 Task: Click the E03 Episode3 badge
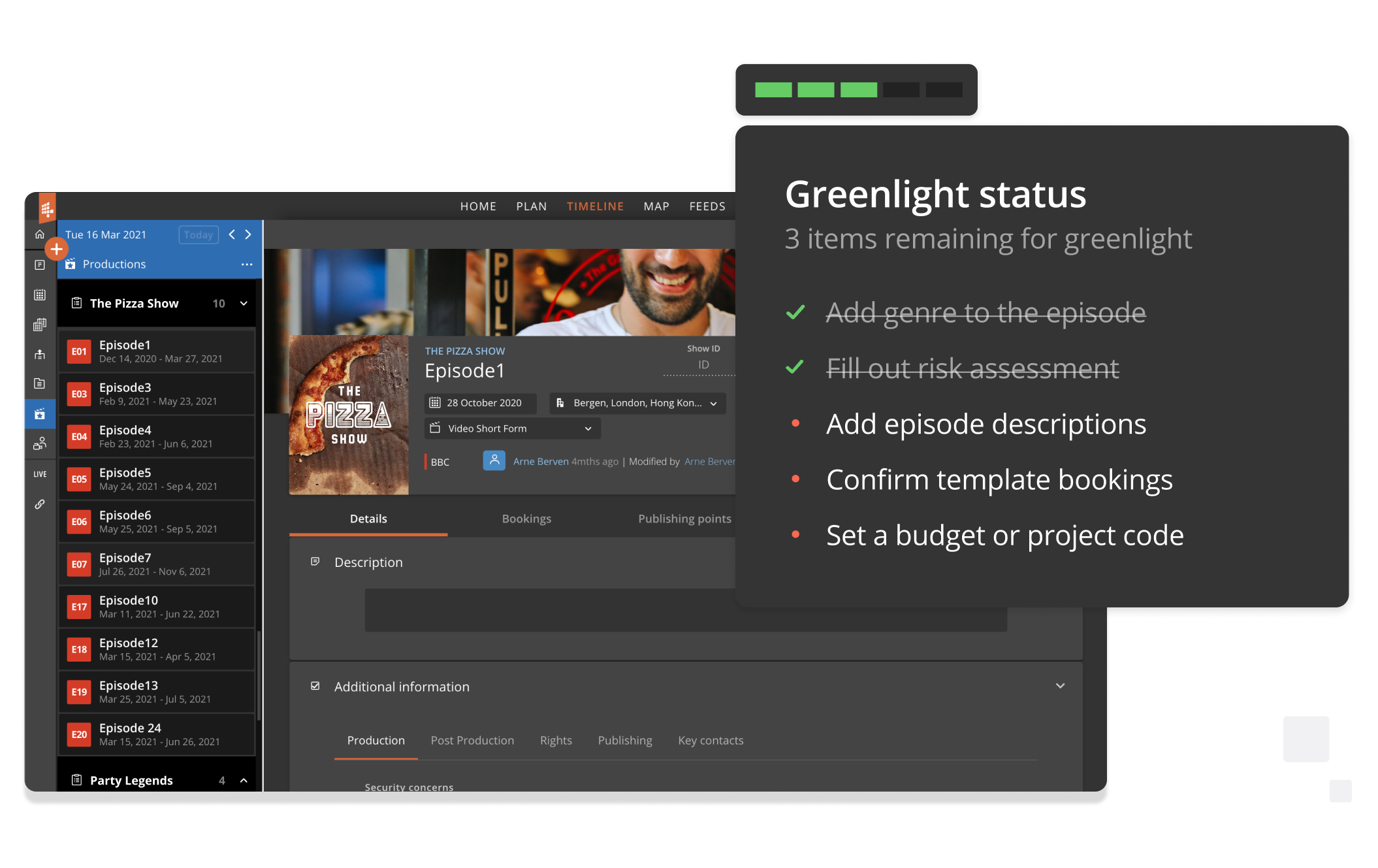[79, 394]
